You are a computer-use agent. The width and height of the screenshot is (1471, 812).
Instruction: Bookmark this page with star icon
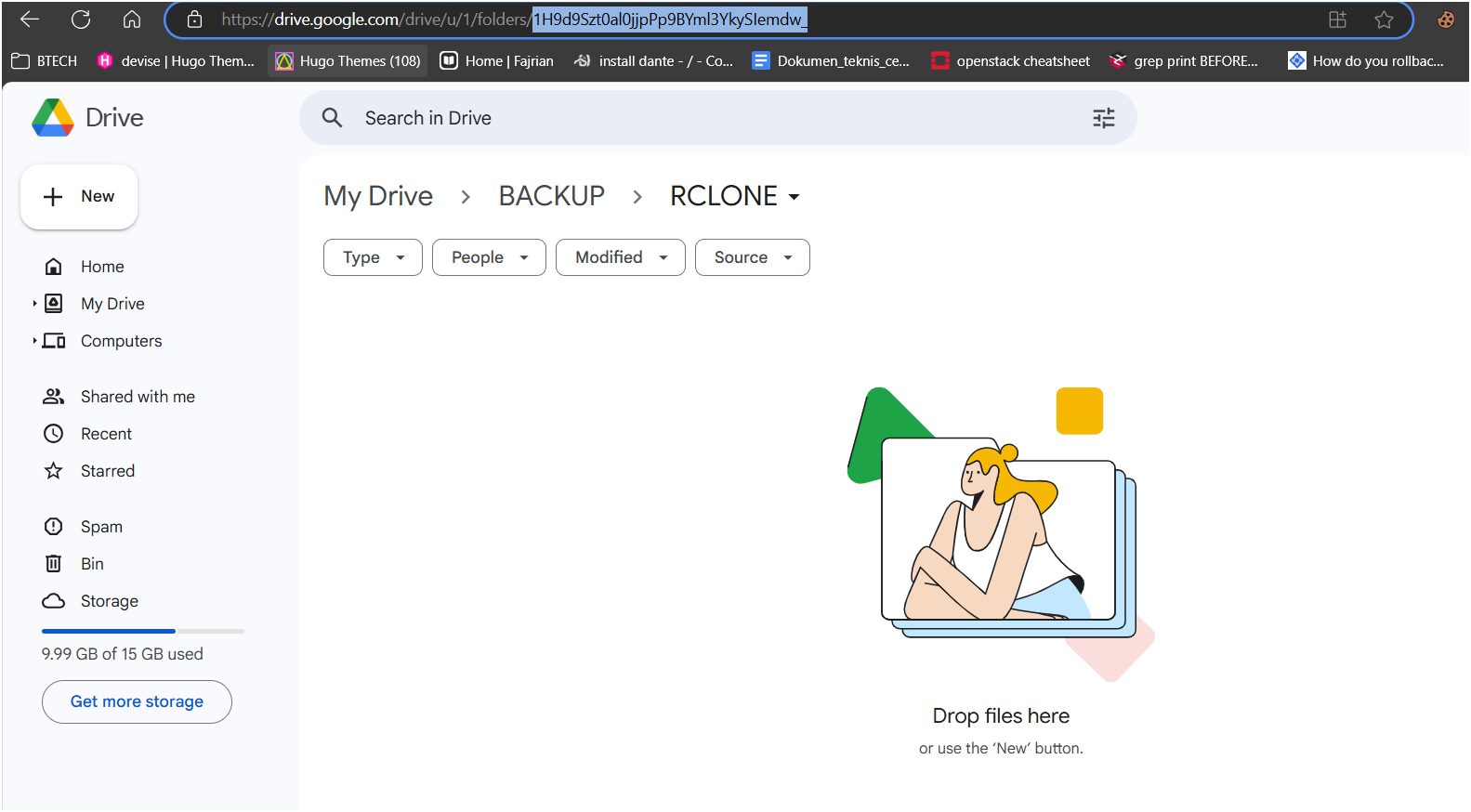click(1384, 20)
